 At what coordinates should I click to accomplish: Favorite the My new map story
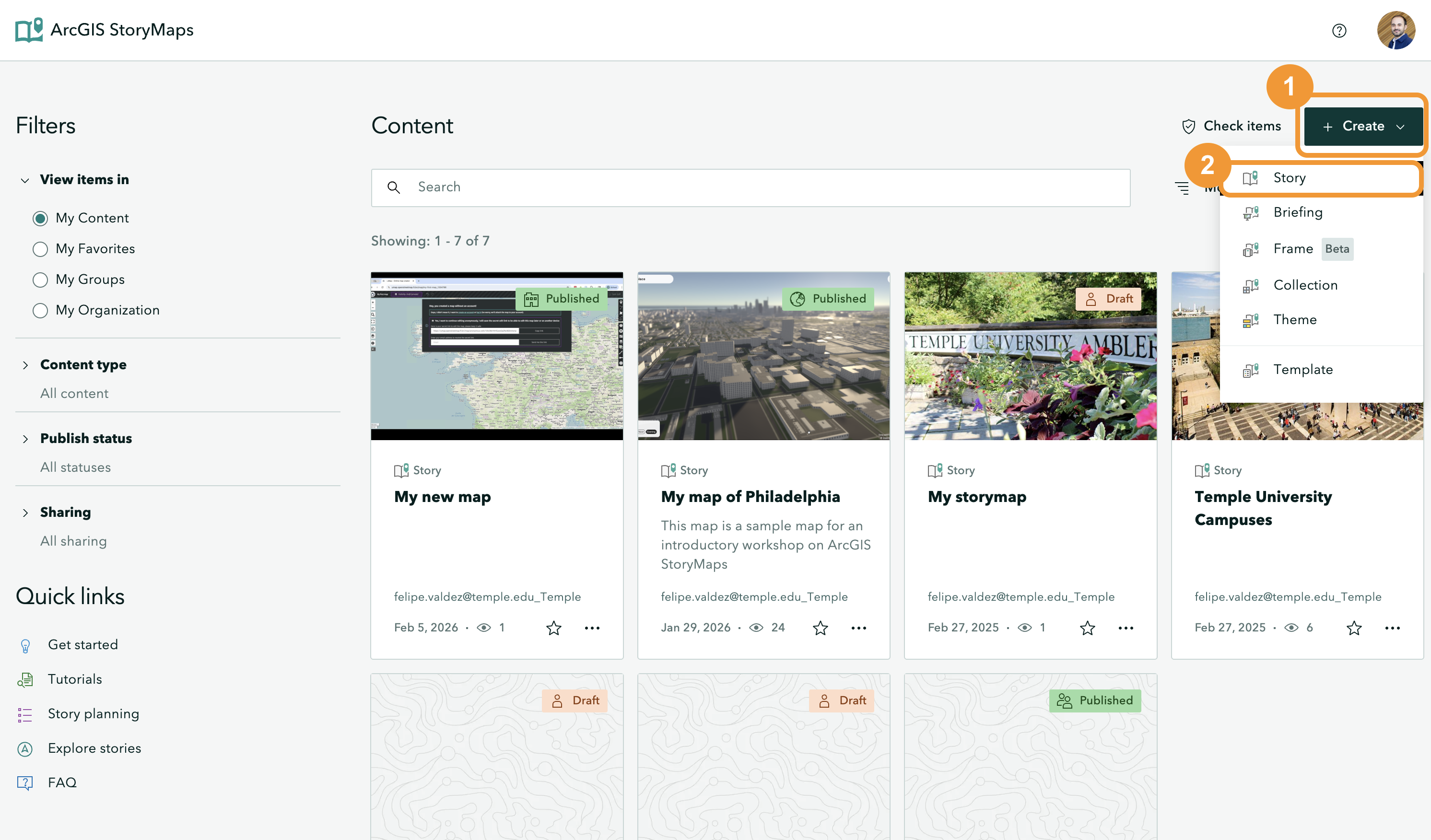pyautogui.click(x=554, y=628)
